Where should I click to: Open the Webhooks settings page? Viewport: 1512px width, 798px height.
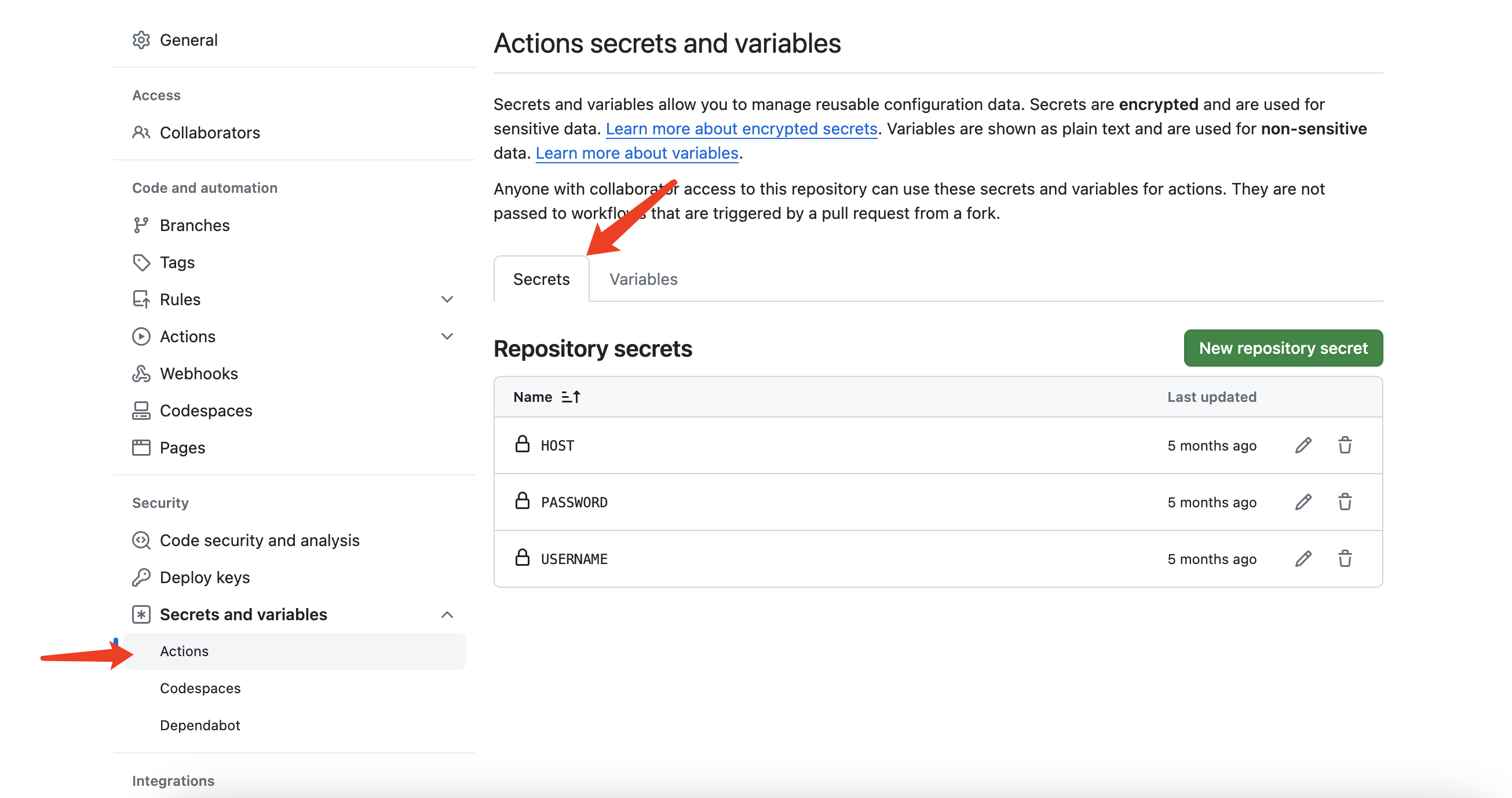click(x=198, y=374)
